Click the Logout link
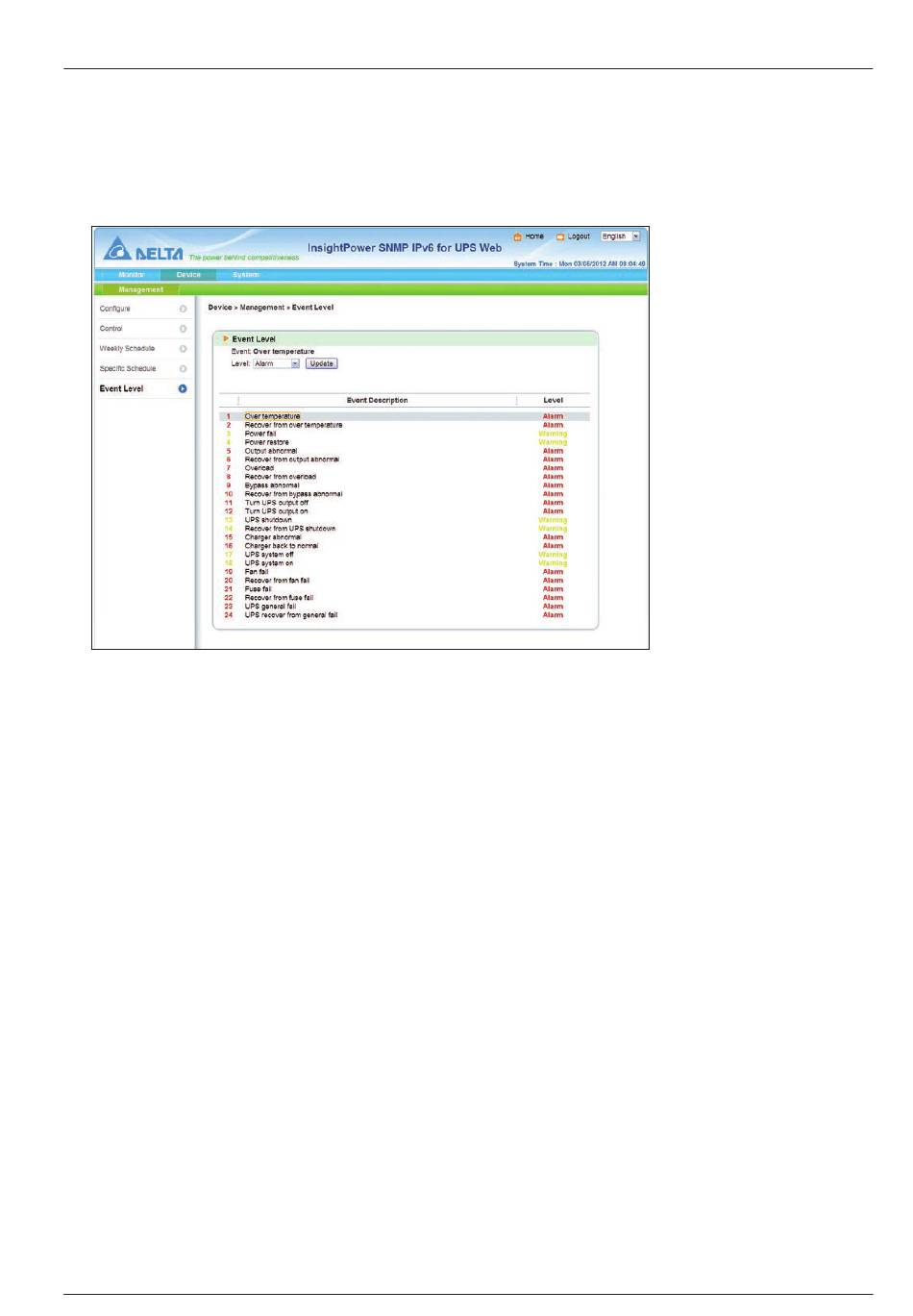Viewport: 913px width, 1316px height. click(579, 236)
